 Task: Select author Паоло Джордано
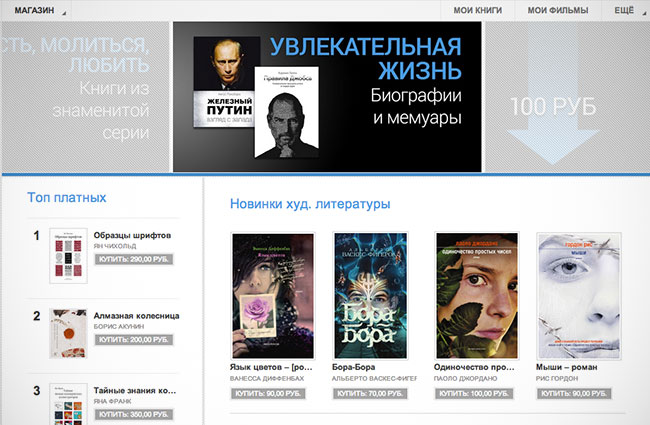coord(465,378)
